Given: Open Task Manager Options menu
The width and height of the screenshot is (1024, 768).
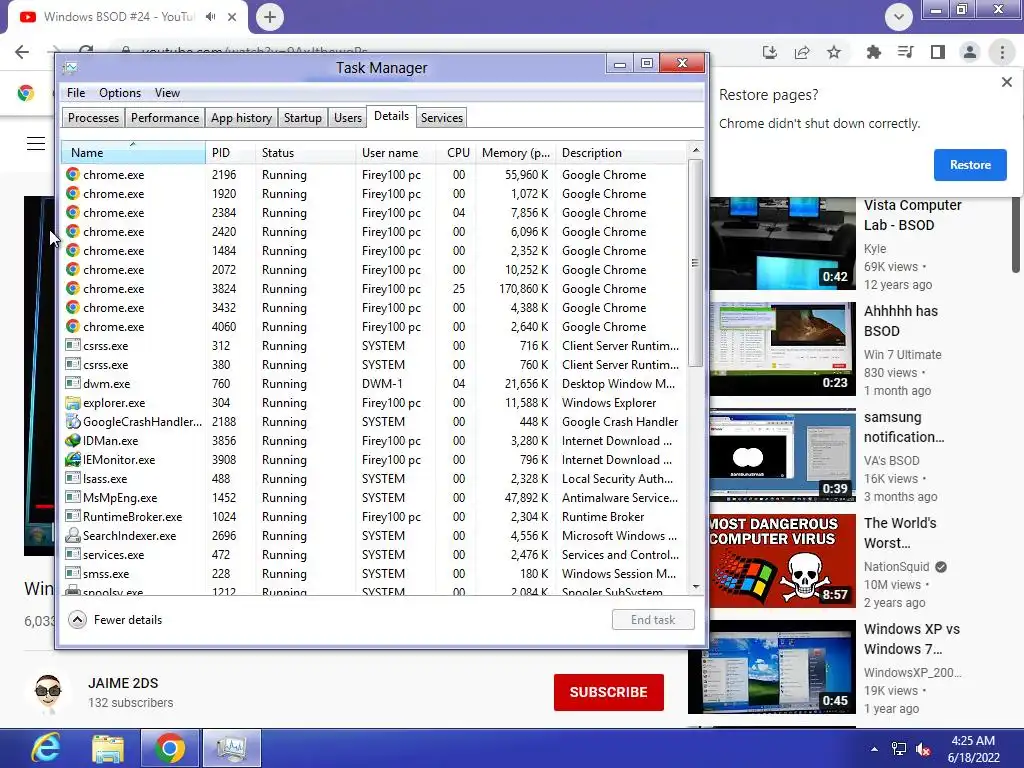Looking at the screenshot, I should click(x=120, y=93).
